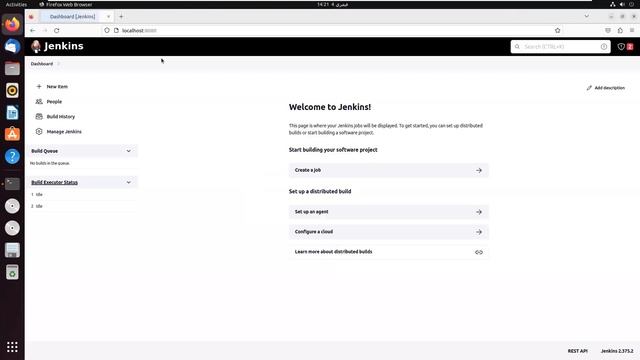
Task: Click arrow icon on Create a job
Action: [x=479, y=170]
